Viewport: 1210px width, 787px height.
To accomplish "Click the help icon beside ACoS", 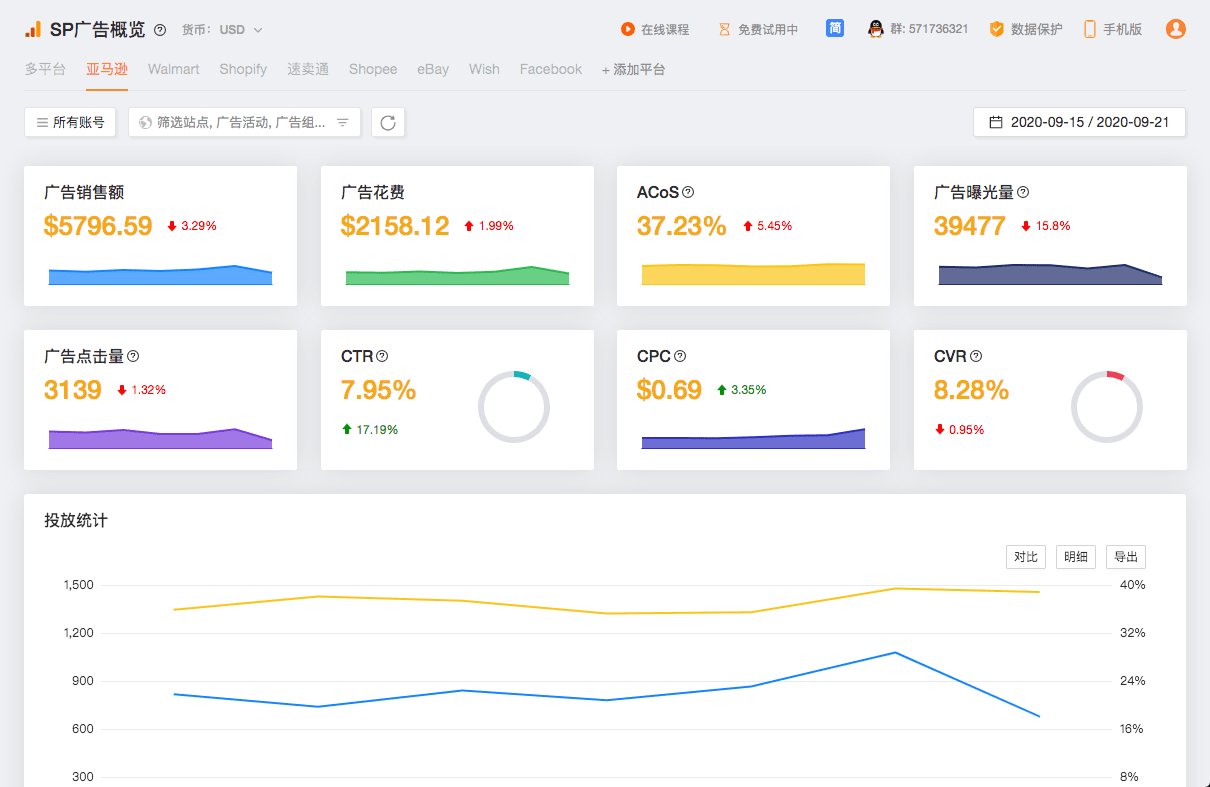I will 688,192.
